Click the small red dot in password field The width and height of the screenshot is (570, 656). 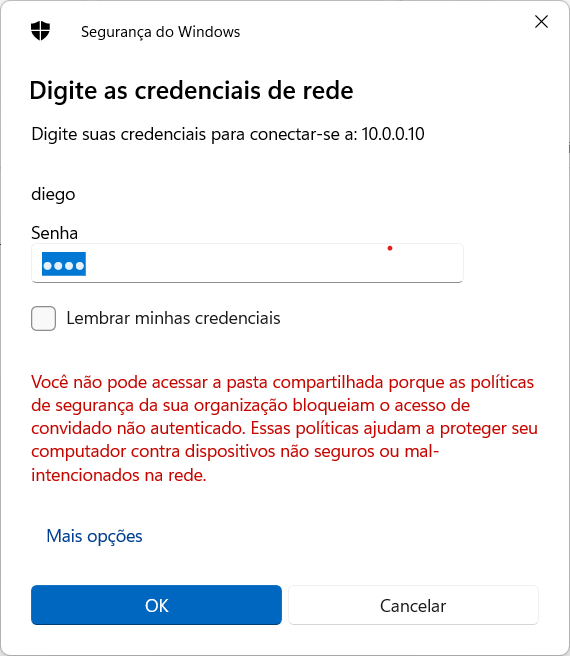pos(390,249)
